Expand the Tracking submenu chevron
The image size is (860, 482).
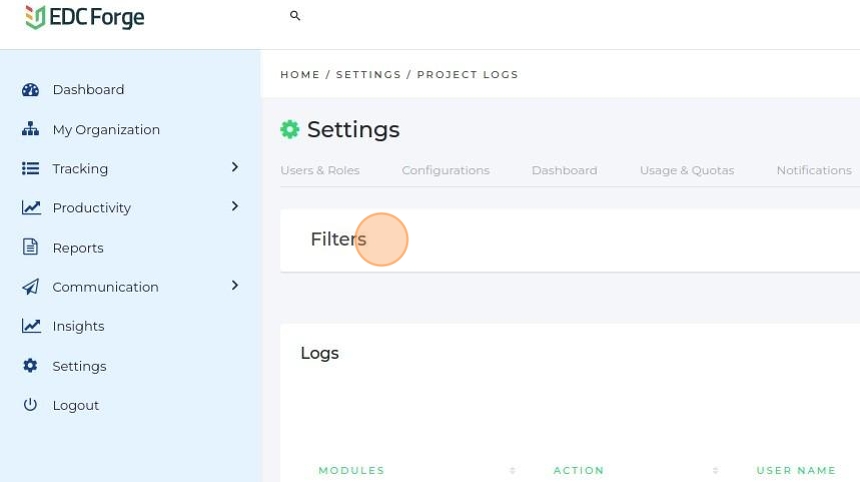point(235,167)
